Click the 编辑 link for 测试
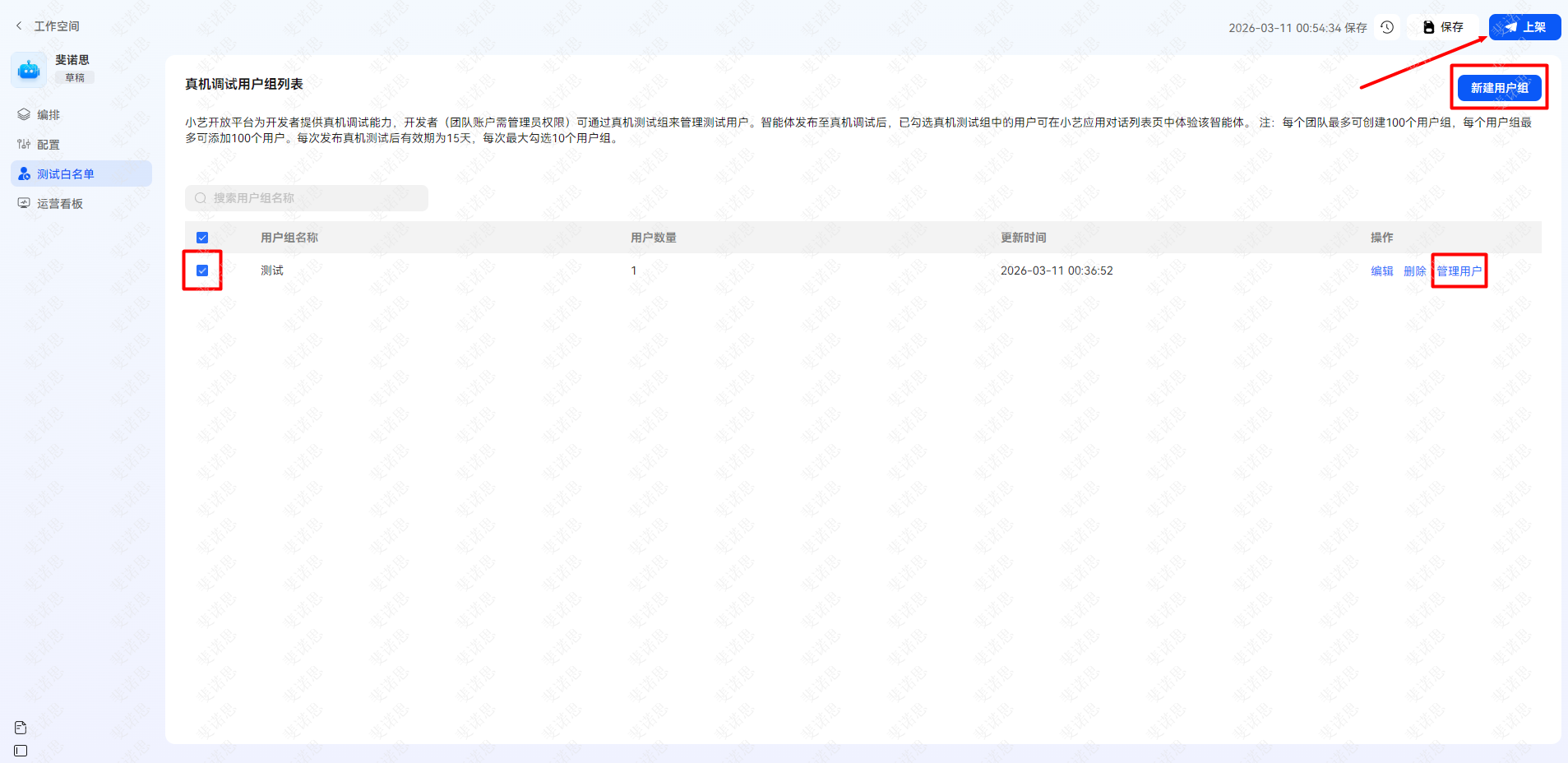This screenshot has height=763, width=1568. click(1382, 271)
